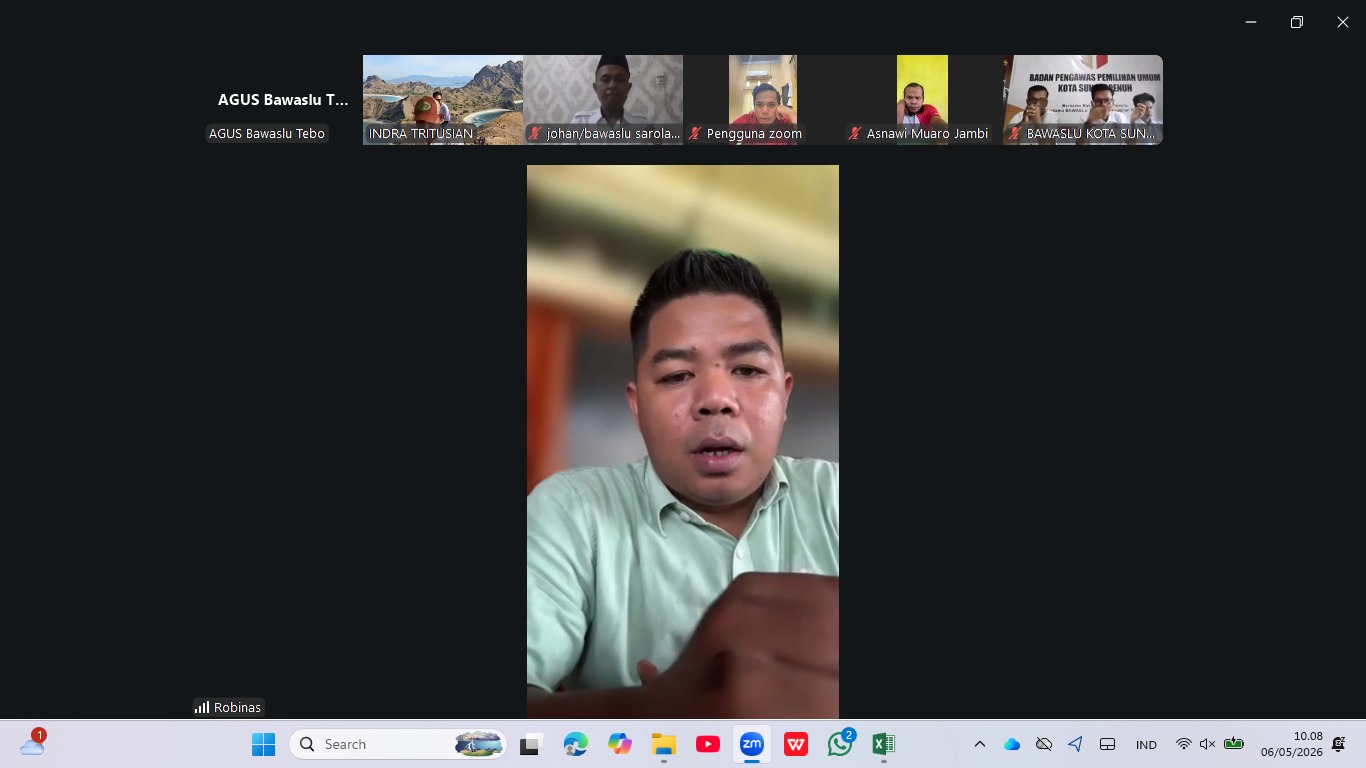
Task: Switch the IND input language indicator
Action: pyautogui.click(x=1146, y=744)
